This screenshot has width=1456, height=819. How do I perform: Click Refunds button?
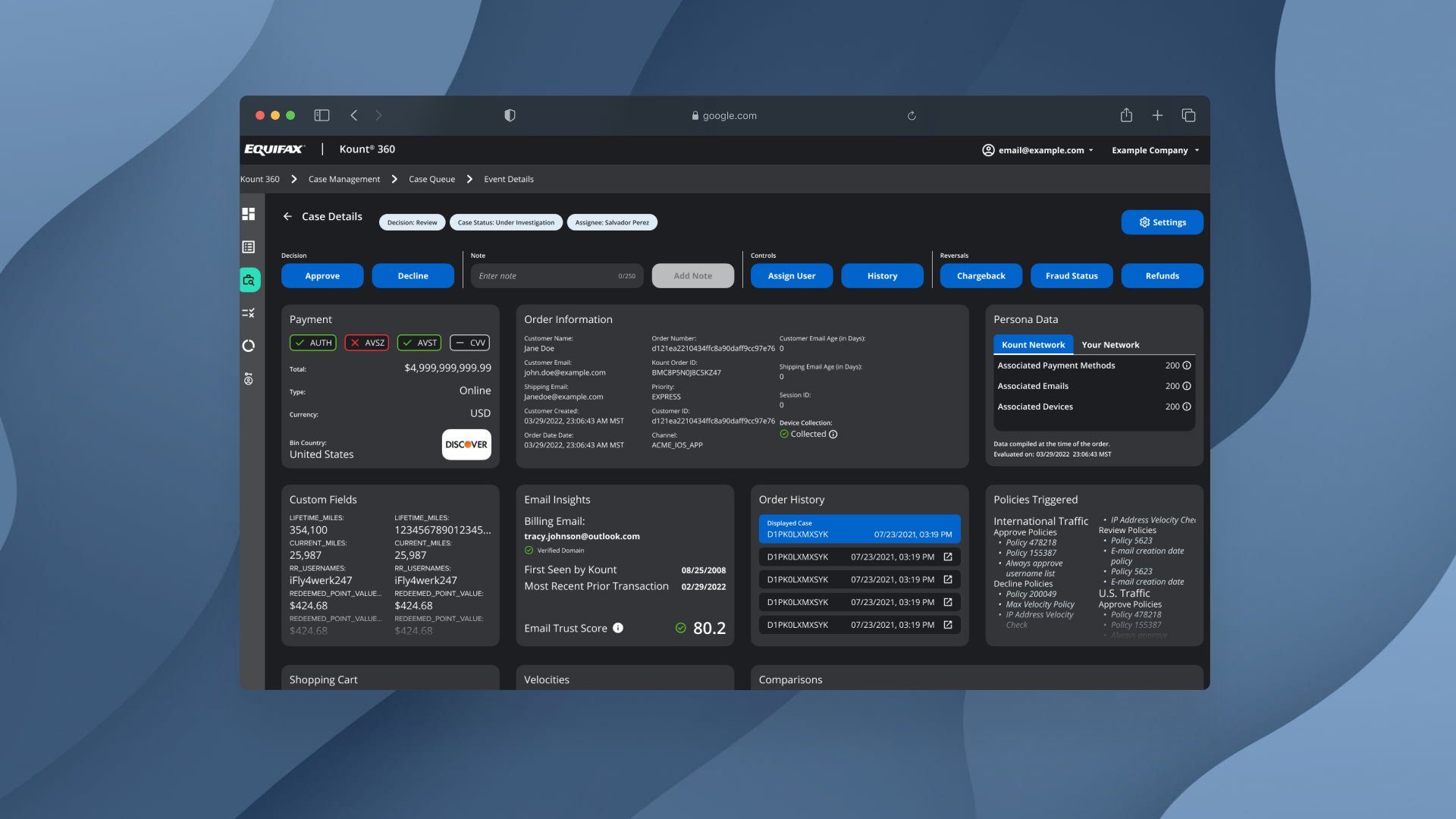tap(1163, 276)
